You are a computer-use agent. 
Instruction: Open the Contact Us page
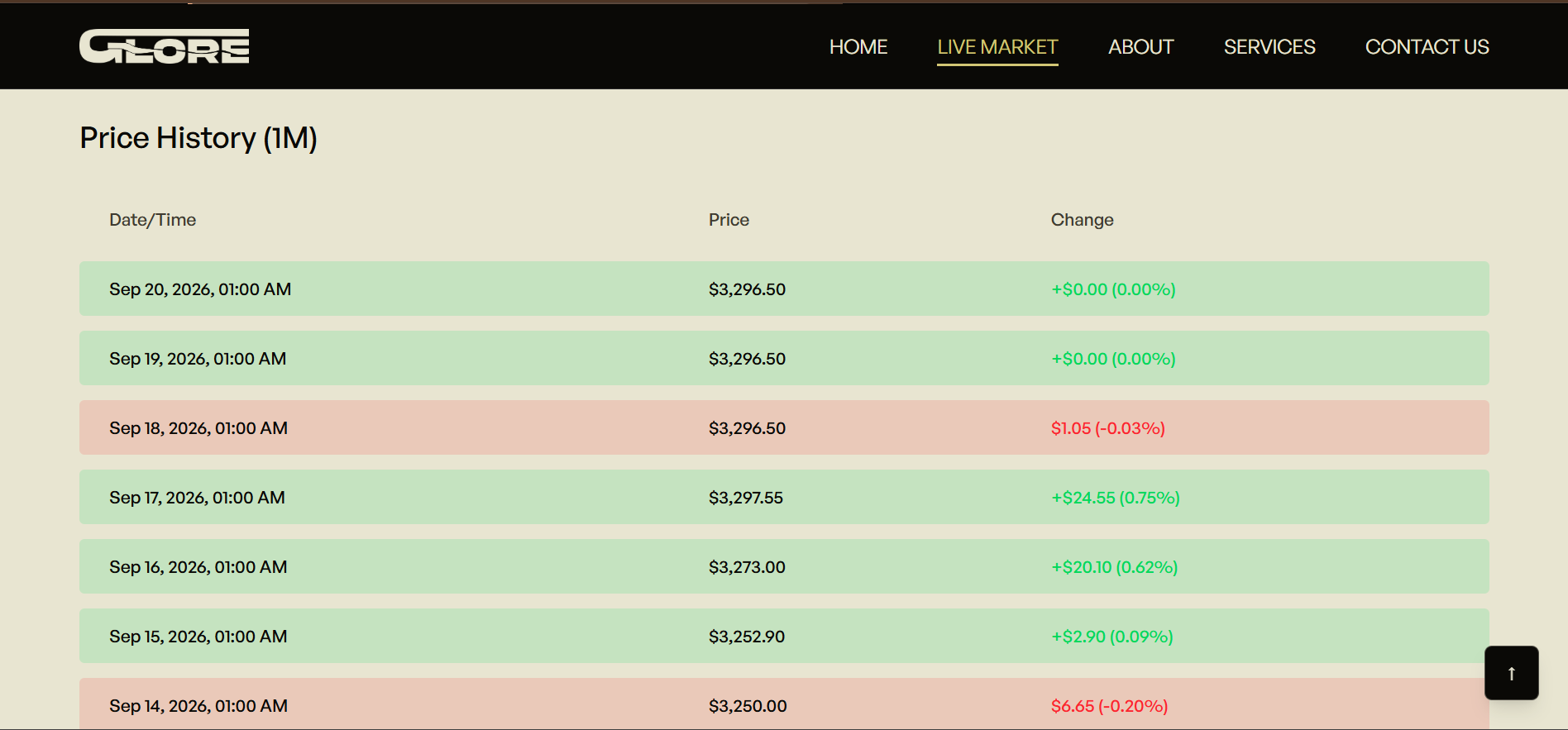coord(1427,47)
